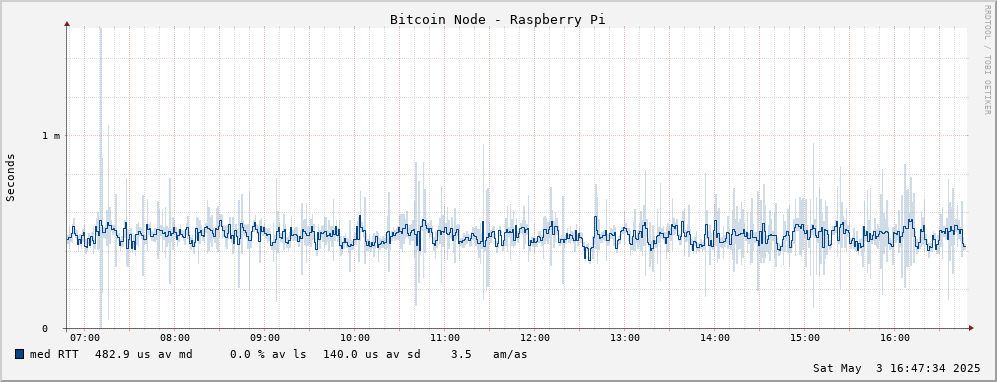The image size is (997, 382).
Task: Click the 11:00 time axis label
Action: [444, 338]
